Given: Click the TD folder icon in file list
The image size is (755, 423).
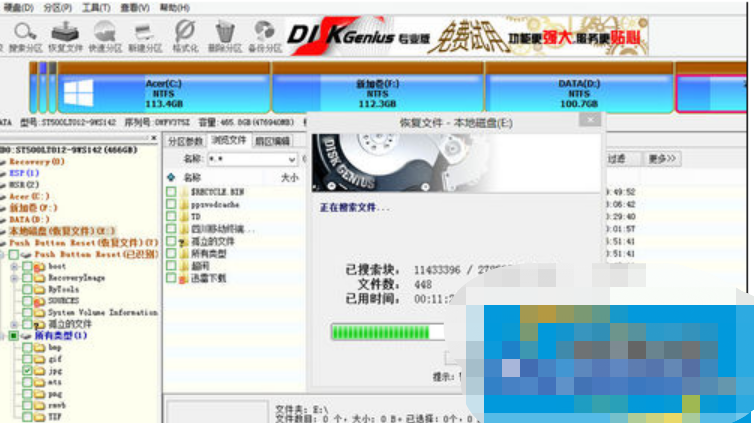Looking at the screenshot, I should tap(184, 217).
